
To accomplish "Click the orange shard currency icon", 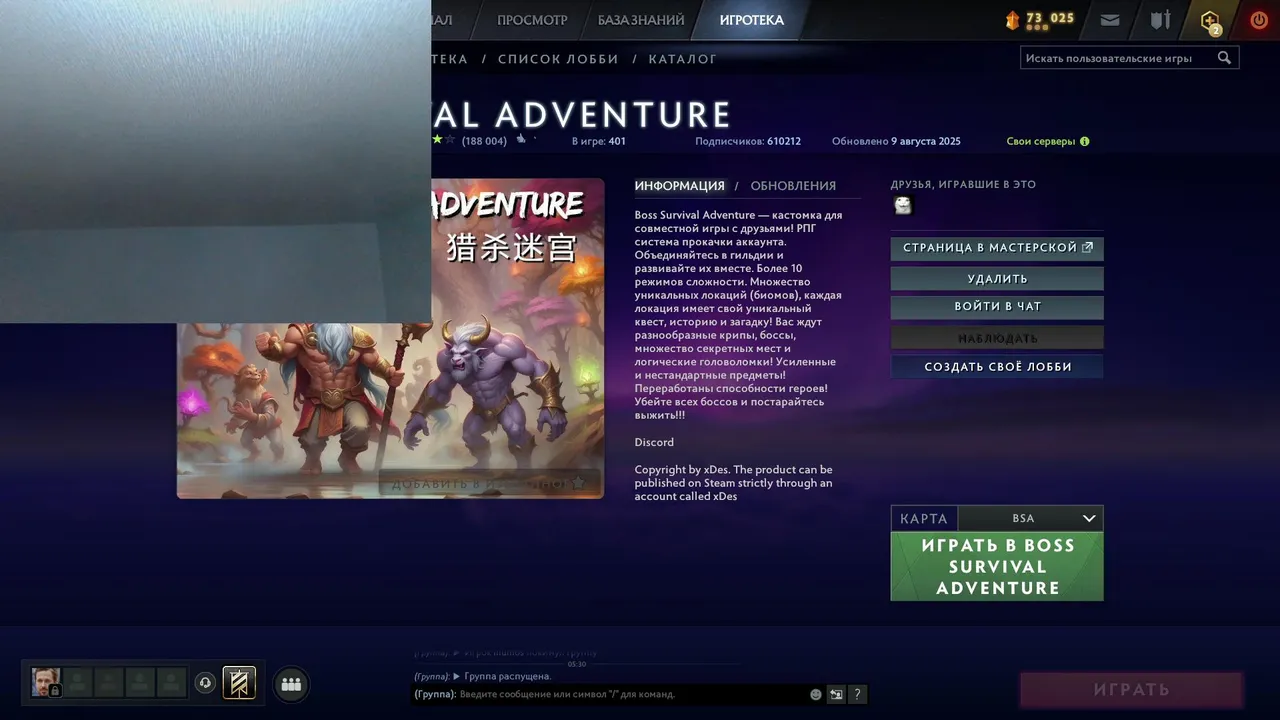I will 1013,20.
